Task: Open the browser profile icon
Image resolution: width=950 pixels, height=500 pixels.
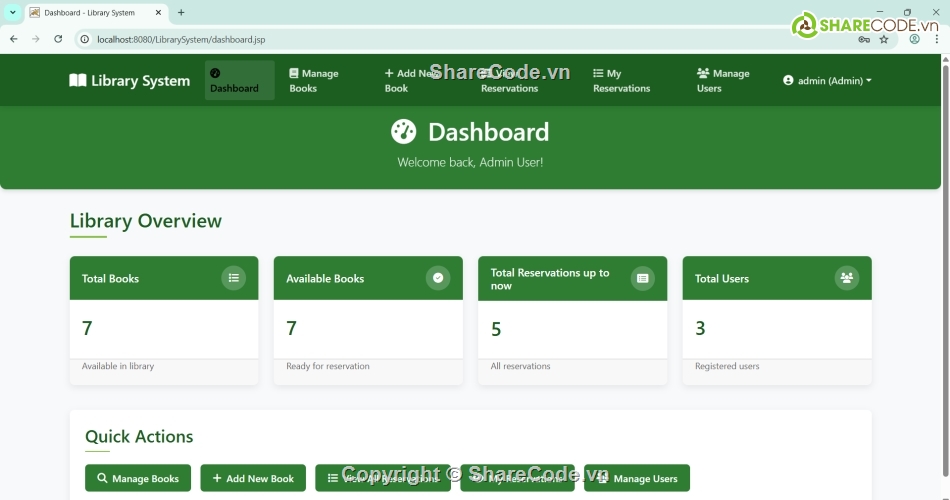Action: click(x=914, y=39)
